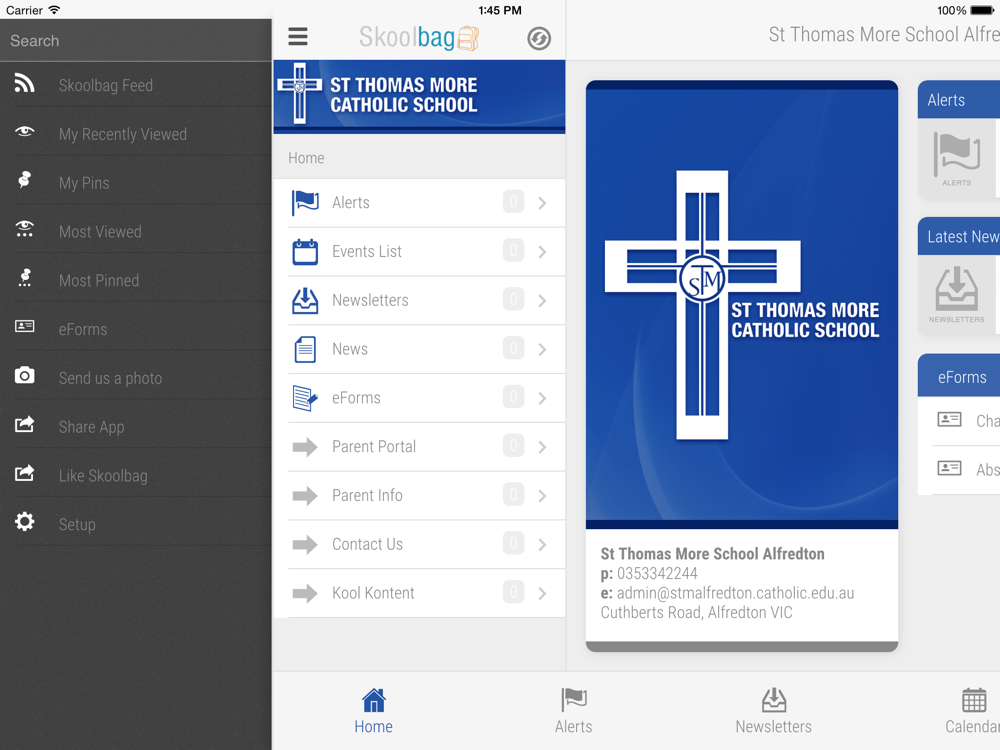The width and height of the screenshot is (1000, 750).
Task: Tap Parent Portal arrow icon
Action: pyautogui.click(x=305, y=446)
